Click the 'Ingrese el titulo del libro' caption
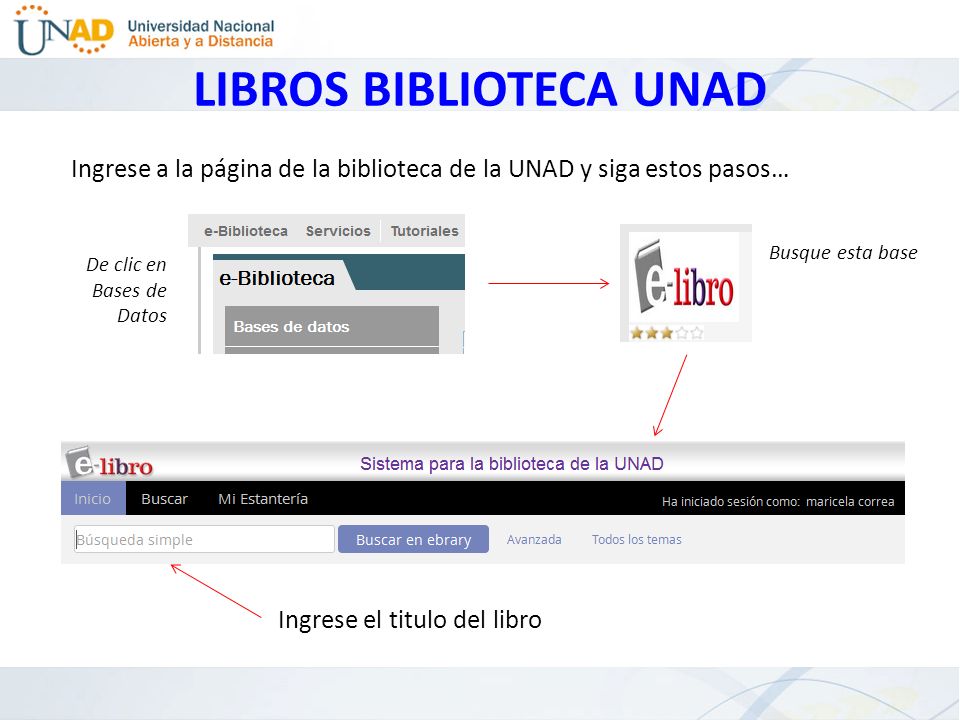Viewport: 960px width, 720px height. pos(410,620)
